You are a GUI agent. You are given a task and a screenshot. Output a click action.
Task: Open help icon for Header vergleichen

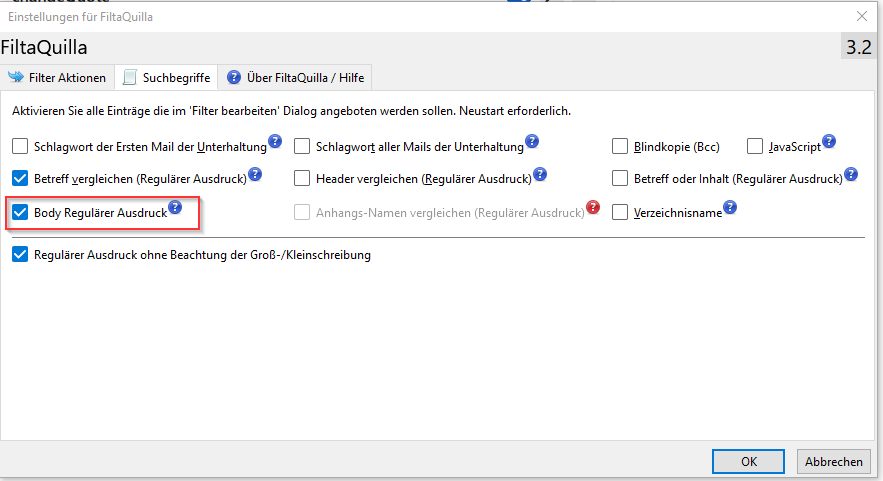pos(540,174)
